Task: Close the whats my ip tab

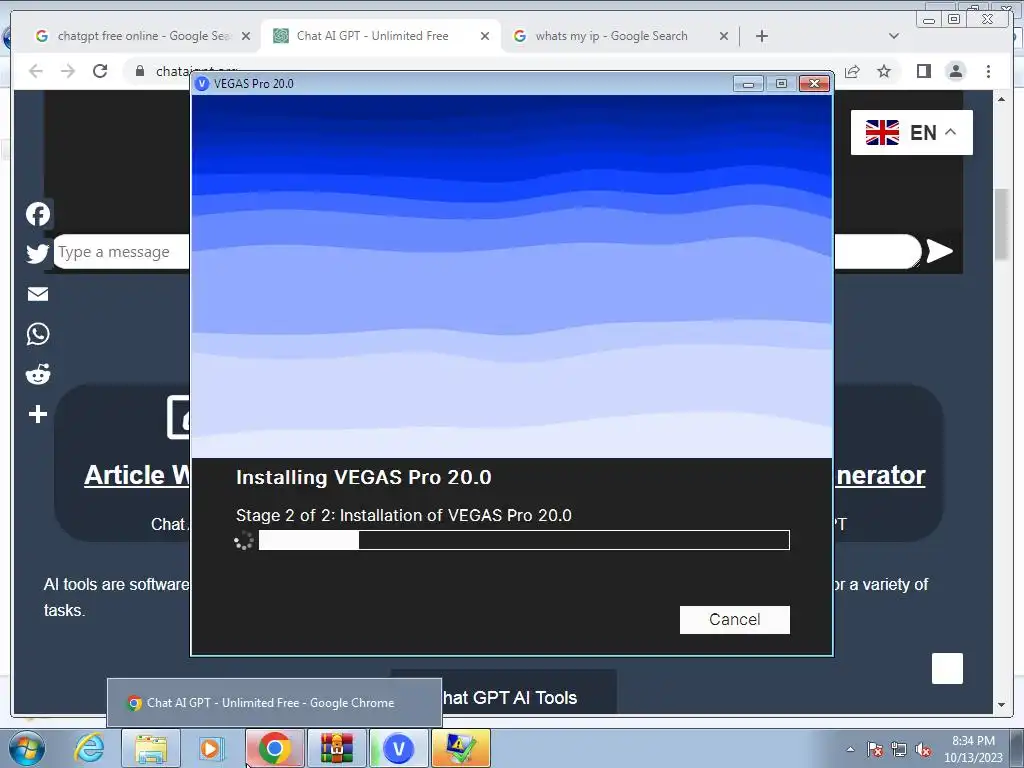Action: tap(724, 36)
